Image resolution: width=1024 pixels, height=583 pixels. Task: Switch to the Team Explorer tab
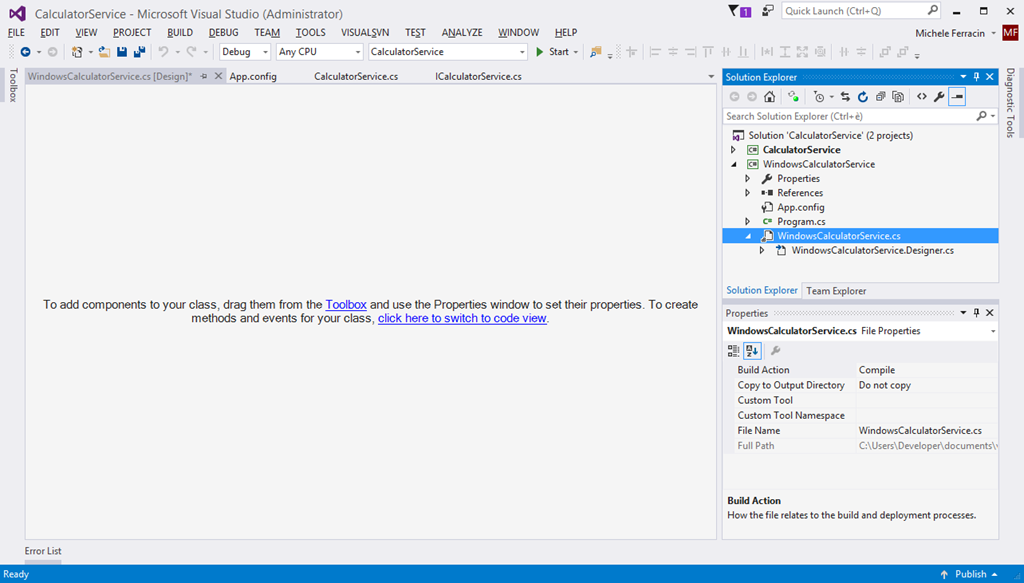tap(836, 290)
